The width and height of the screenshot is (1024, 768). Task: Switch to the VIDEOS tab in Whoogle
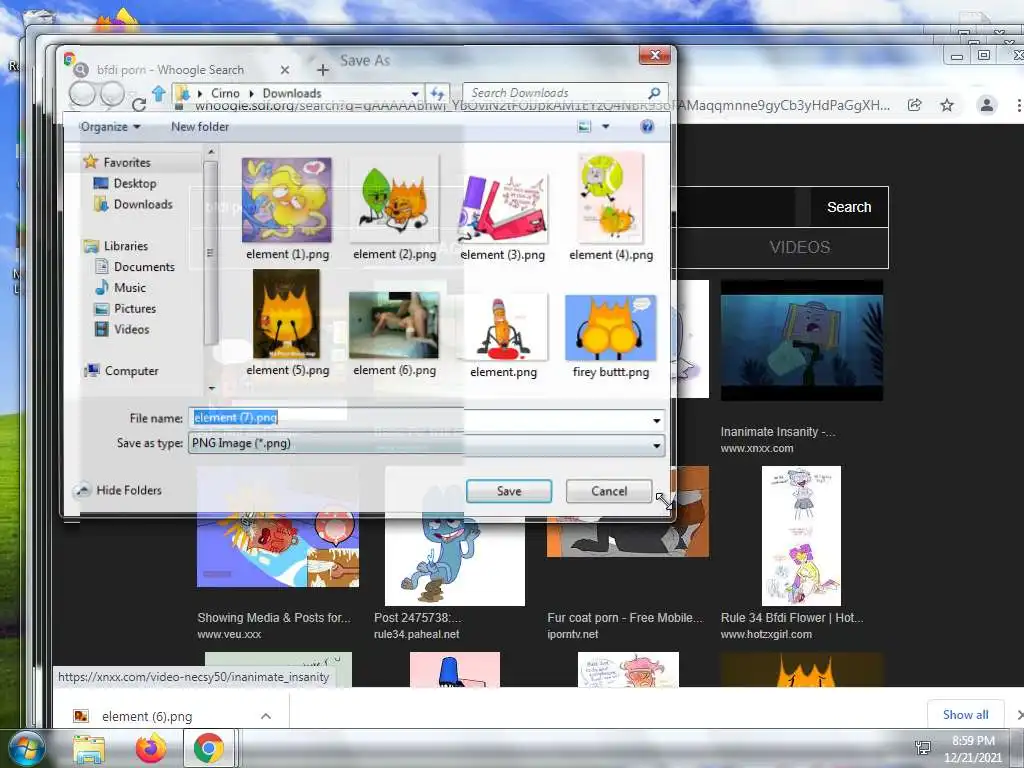(x=799, y=248)
